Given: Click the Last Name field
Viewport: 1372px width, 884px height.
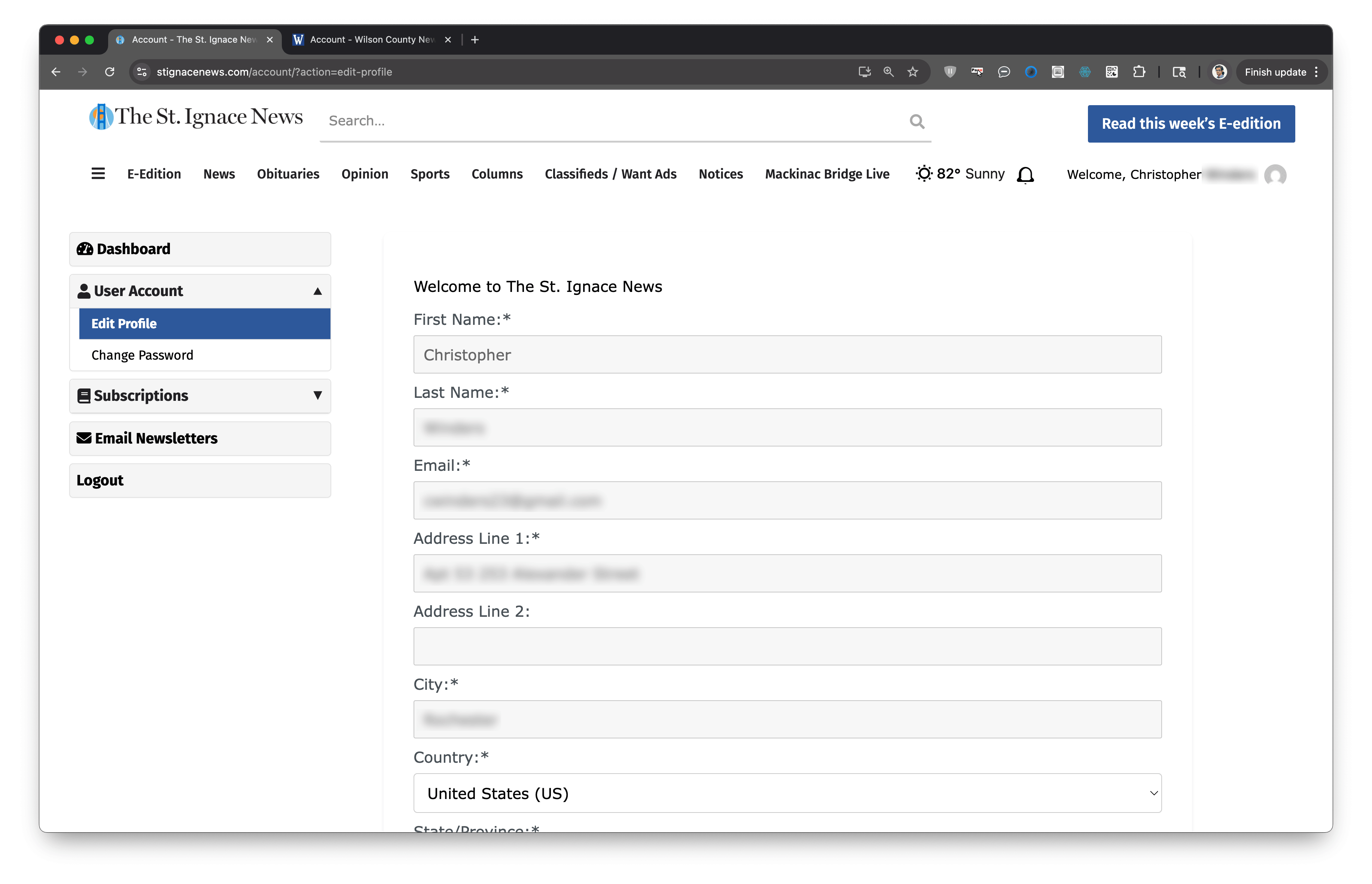Looking at the screenshot, I should 787,427.
